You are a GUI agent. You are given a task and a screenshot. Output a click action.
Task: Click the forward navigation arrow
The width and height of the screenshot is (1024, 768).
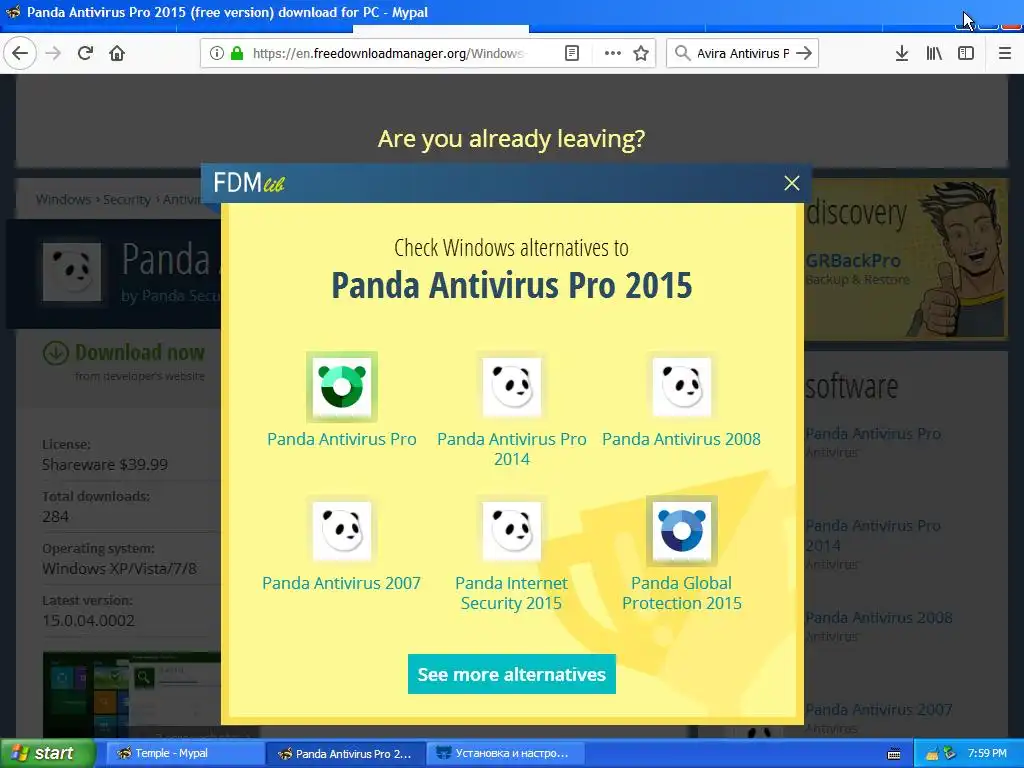54,53
